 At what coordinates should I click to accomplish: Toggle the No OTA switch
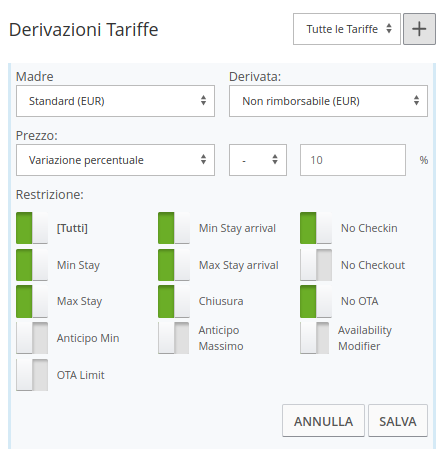(x=316, y=301)
